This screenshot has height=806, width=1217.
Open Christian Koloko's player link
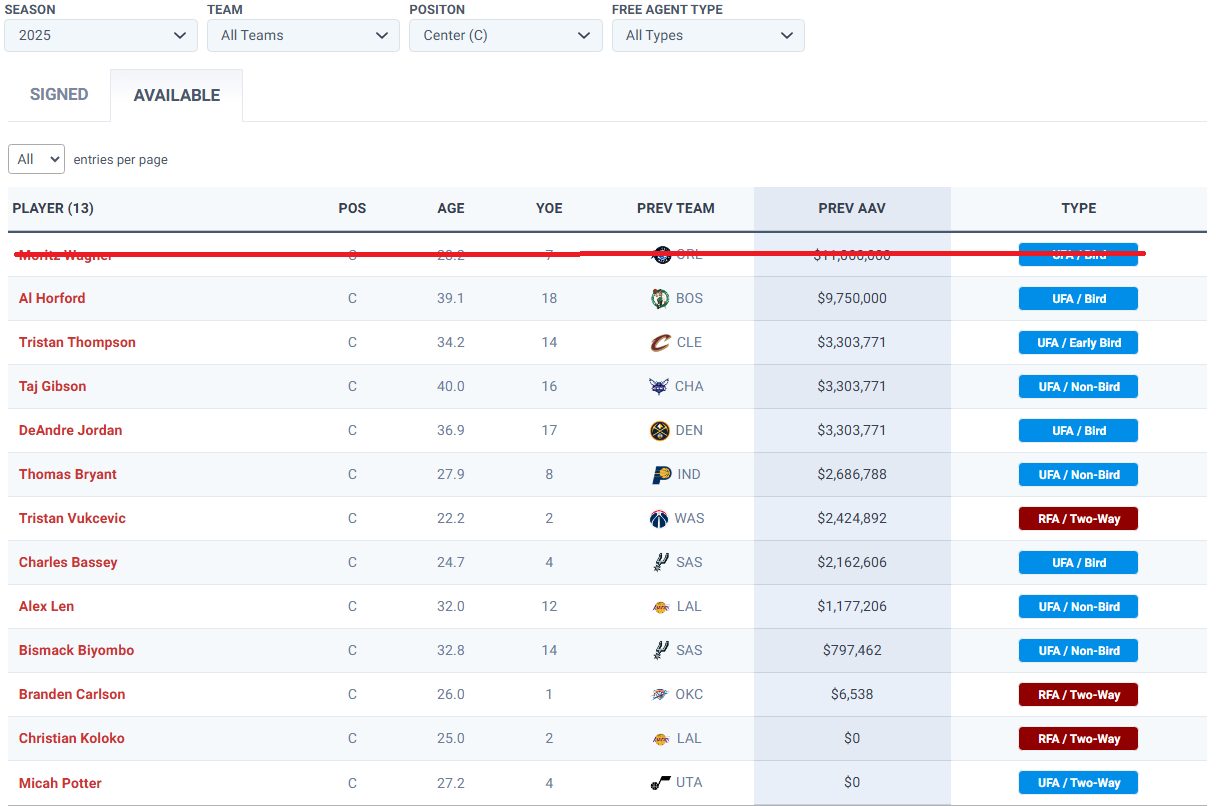click(72, 738)
